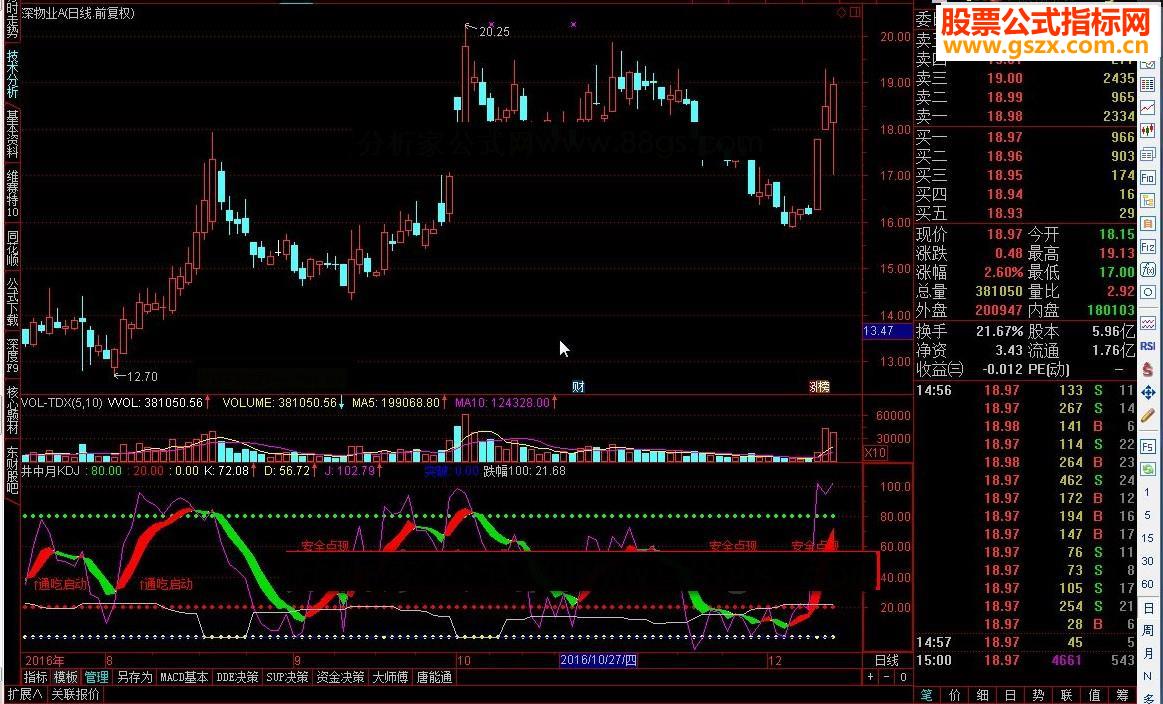Viewport: 1163px width, 704px height.
Task: Select the 势 trend tab
Action: pyautogui.click(x=1038, y=695)
